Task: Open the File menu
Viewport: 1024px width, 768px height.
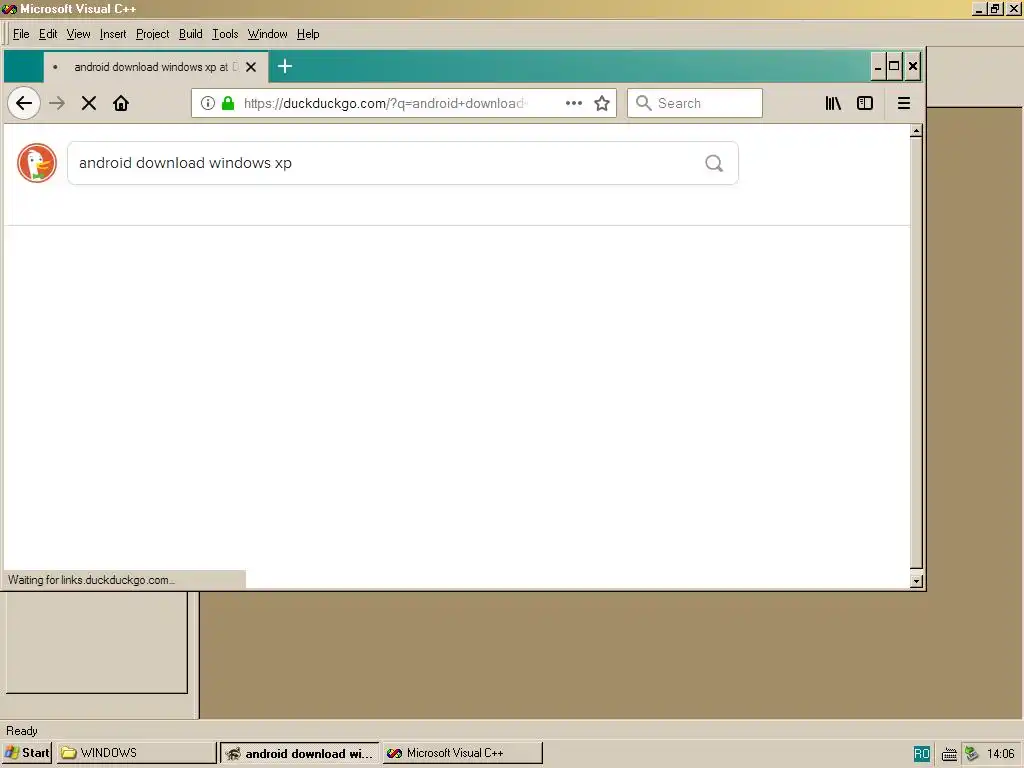Action: (21, 34)
